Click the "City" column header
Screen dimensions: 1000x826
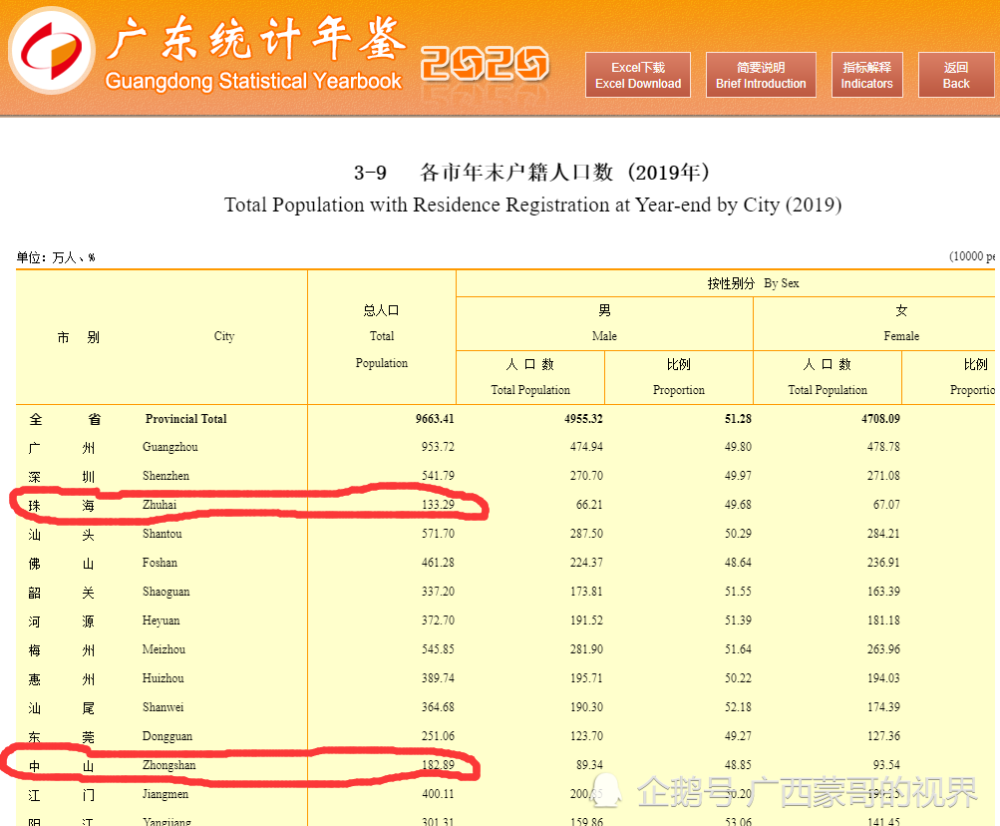[x=224, y=336]
